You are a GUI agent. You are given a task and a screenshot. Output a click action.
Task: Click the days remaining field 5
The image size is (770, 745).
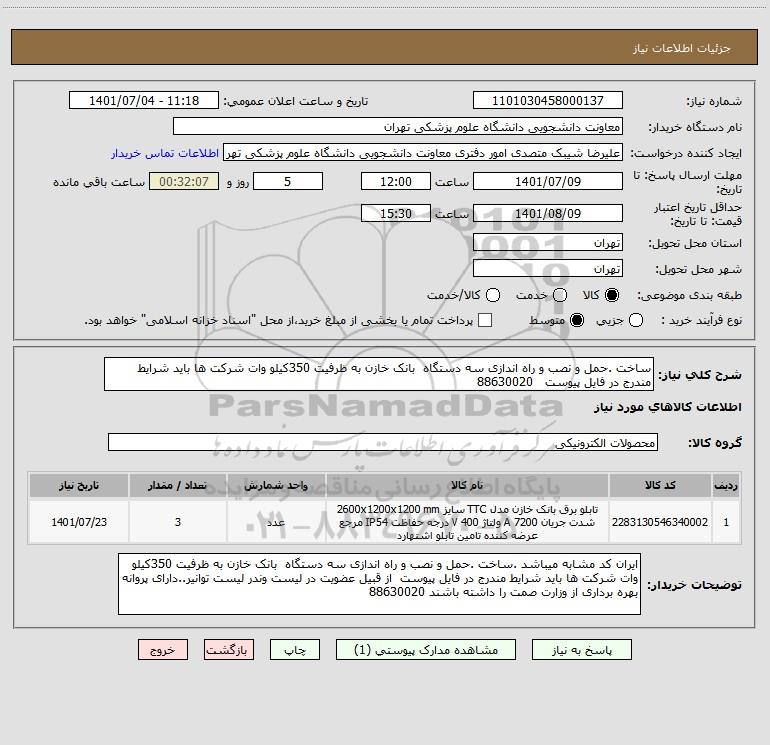pyautogui.click(x=288, y=181)
